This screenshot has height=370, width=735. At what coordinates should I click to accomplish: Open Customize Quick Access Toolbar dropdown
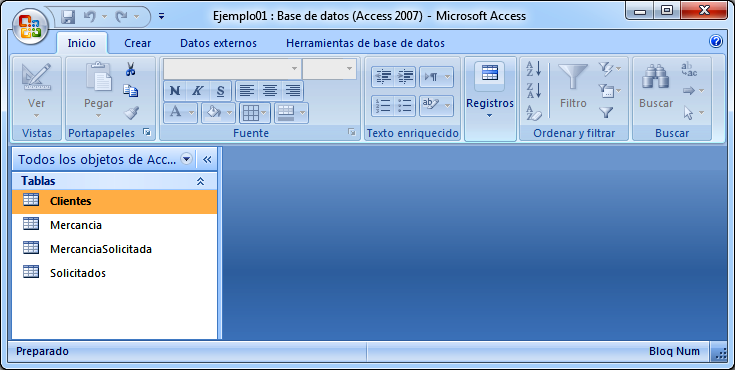(161, 17)
